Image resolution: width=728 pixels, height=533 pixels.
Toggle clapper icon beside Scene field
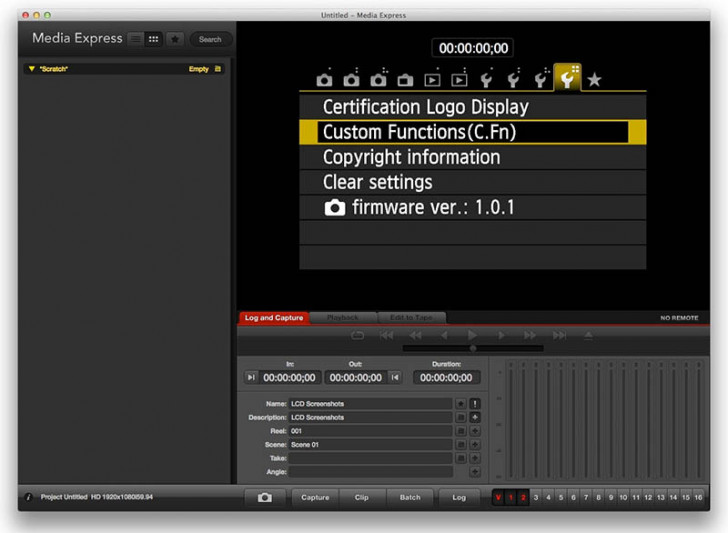click(461, 444)
